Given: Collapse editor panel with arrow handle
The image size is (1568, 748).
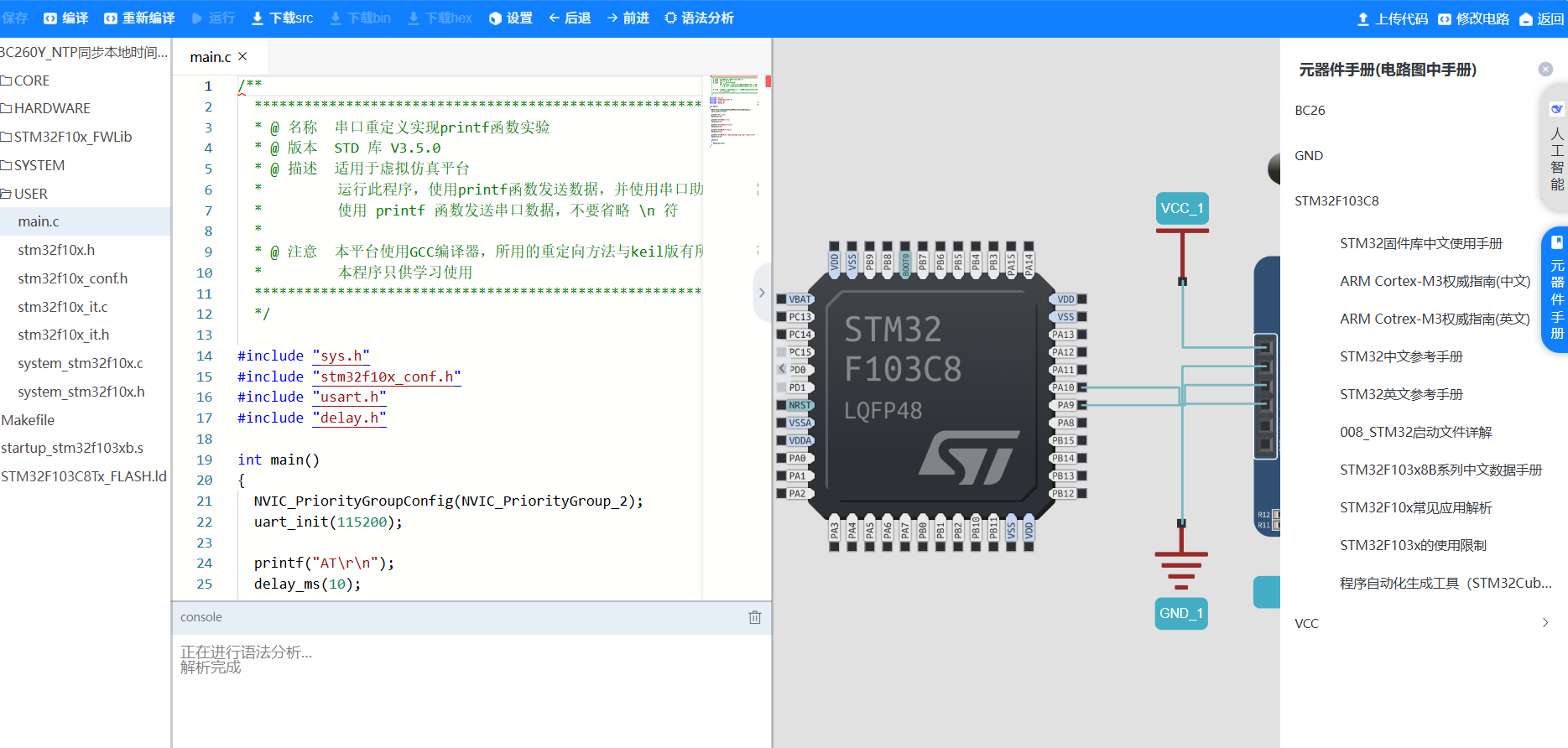Looking at the screenshot, I should point(762,293).
